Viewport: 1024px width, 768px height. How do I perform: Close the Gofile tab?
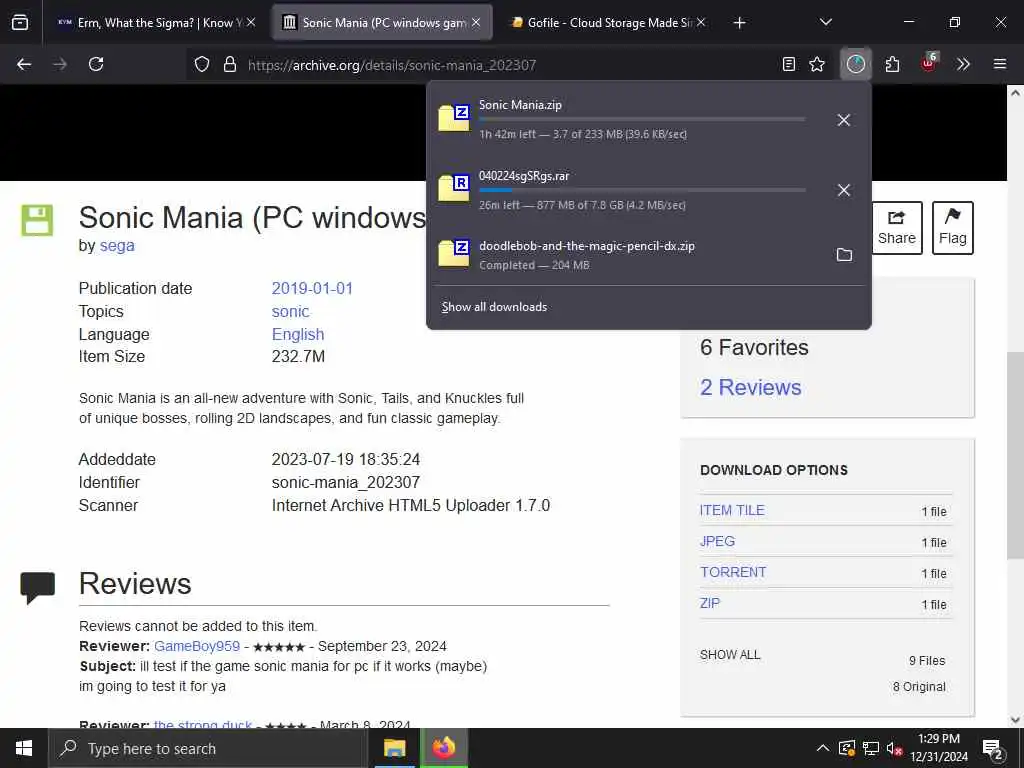click(x=701, y=22)
